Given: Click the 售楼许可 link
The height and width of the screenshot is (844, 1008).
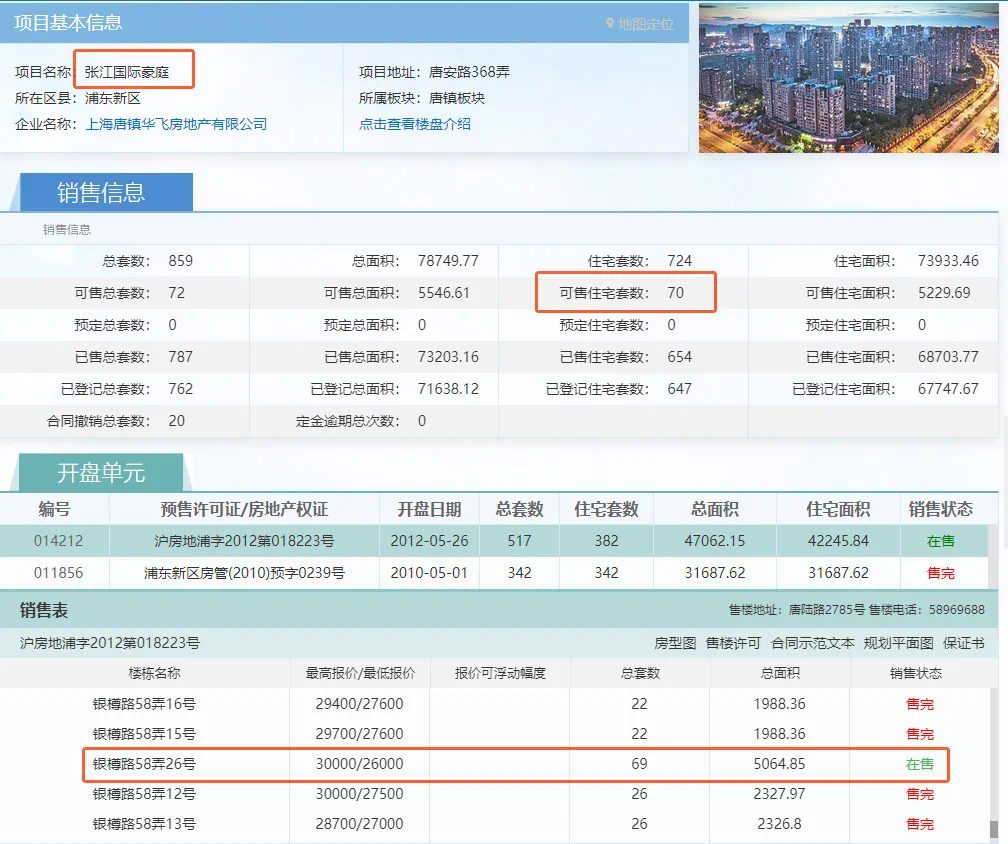Looking at the screenshot, I should (733, 643).
